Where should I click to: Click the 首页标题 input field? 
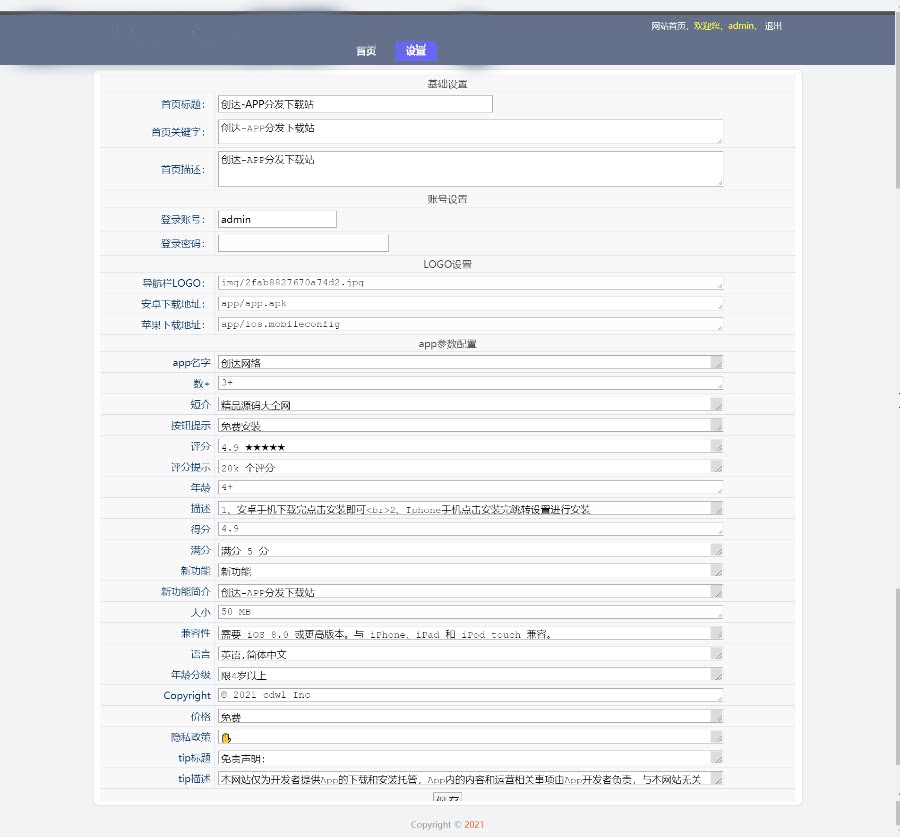[355, 104]
